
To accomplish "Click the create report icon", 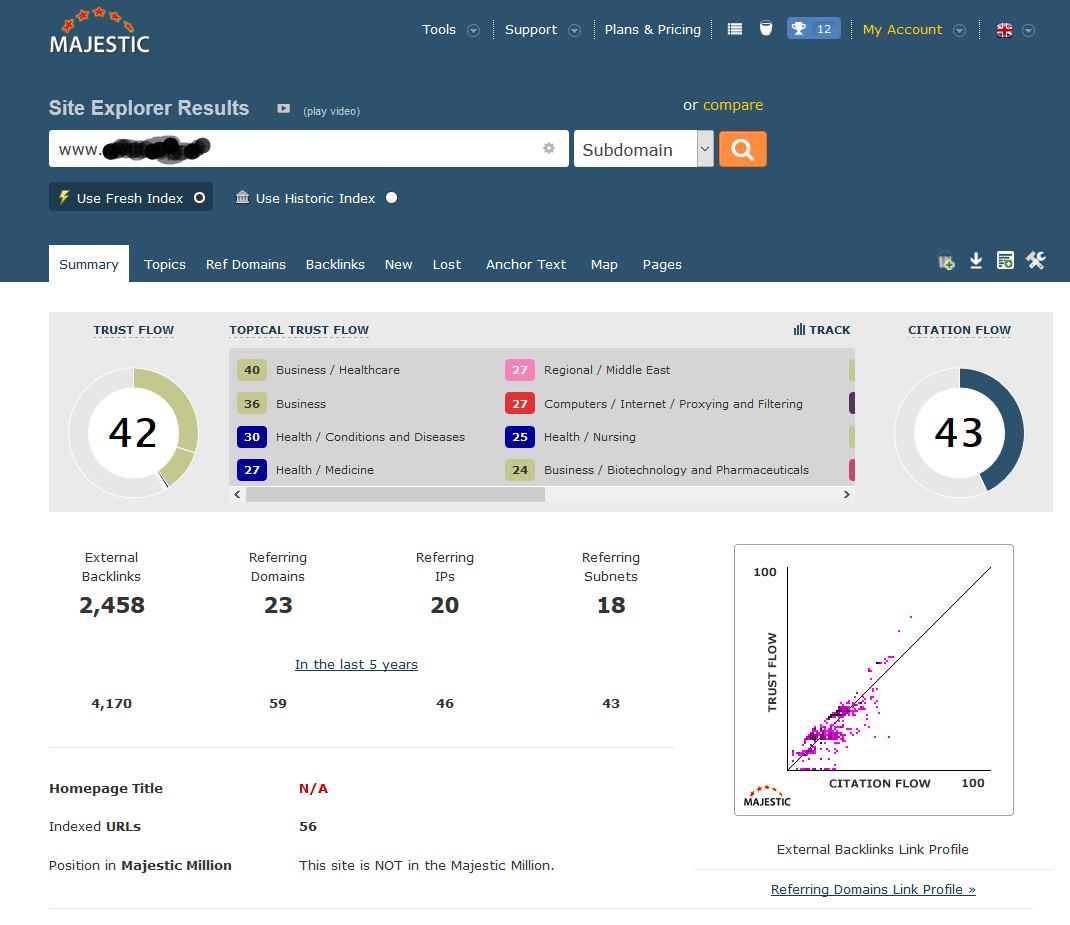I will point(1004,261).
